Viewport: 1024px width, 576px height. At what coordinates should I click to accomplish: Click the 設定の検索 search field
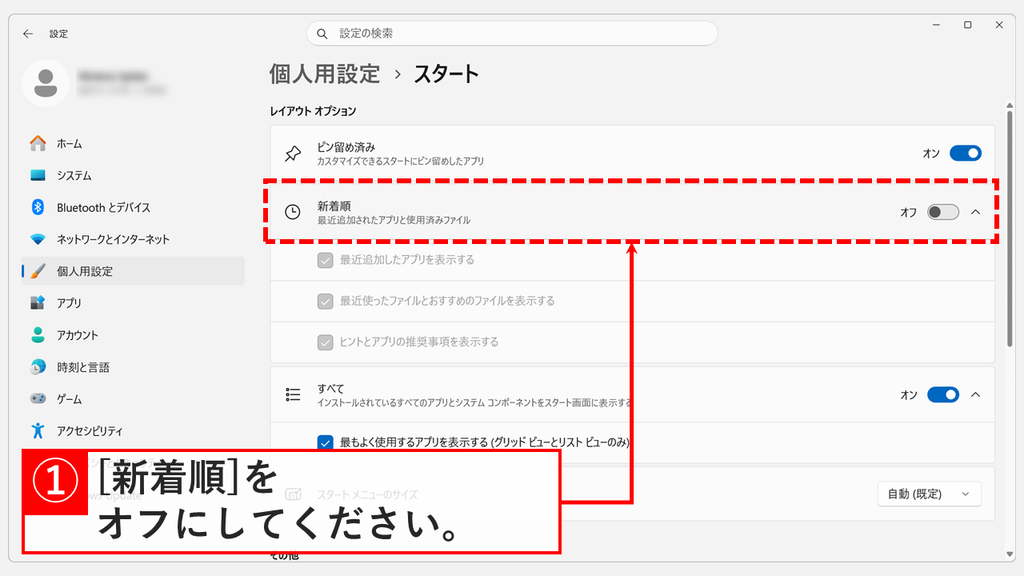(512, 33)
